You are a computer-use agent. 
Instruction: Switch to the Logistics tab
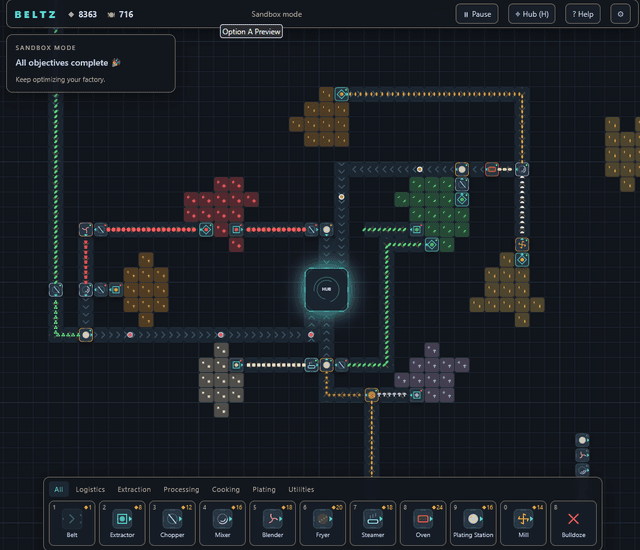pos(90,489)
